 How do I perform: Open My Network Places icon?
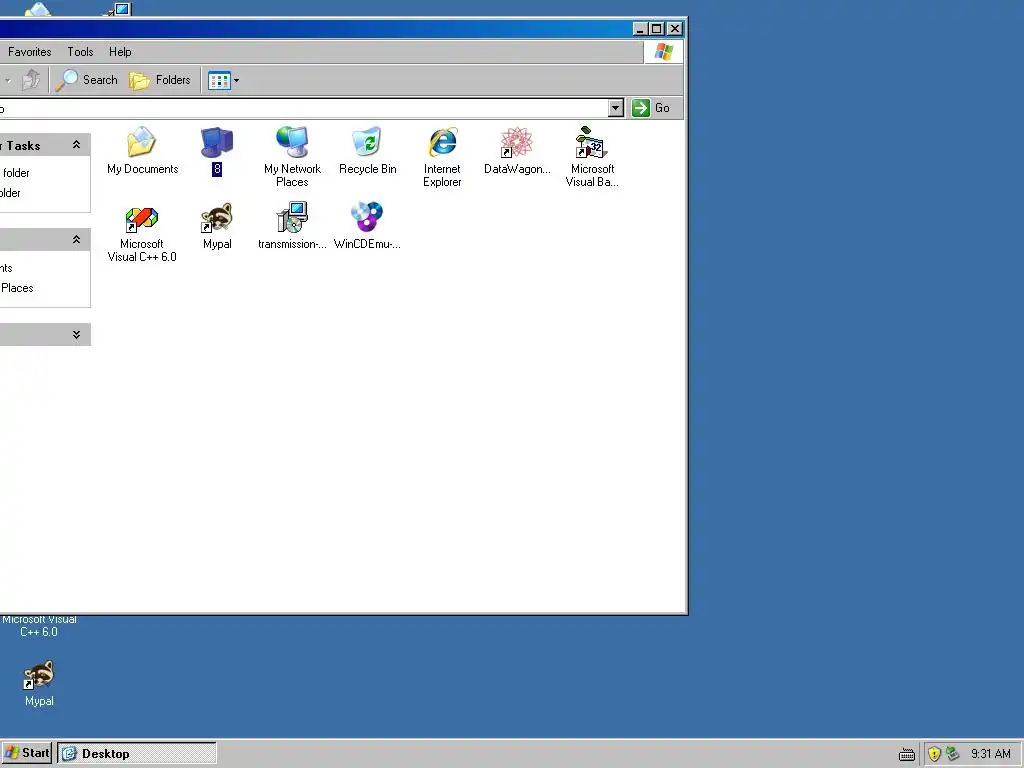(292, 142)
